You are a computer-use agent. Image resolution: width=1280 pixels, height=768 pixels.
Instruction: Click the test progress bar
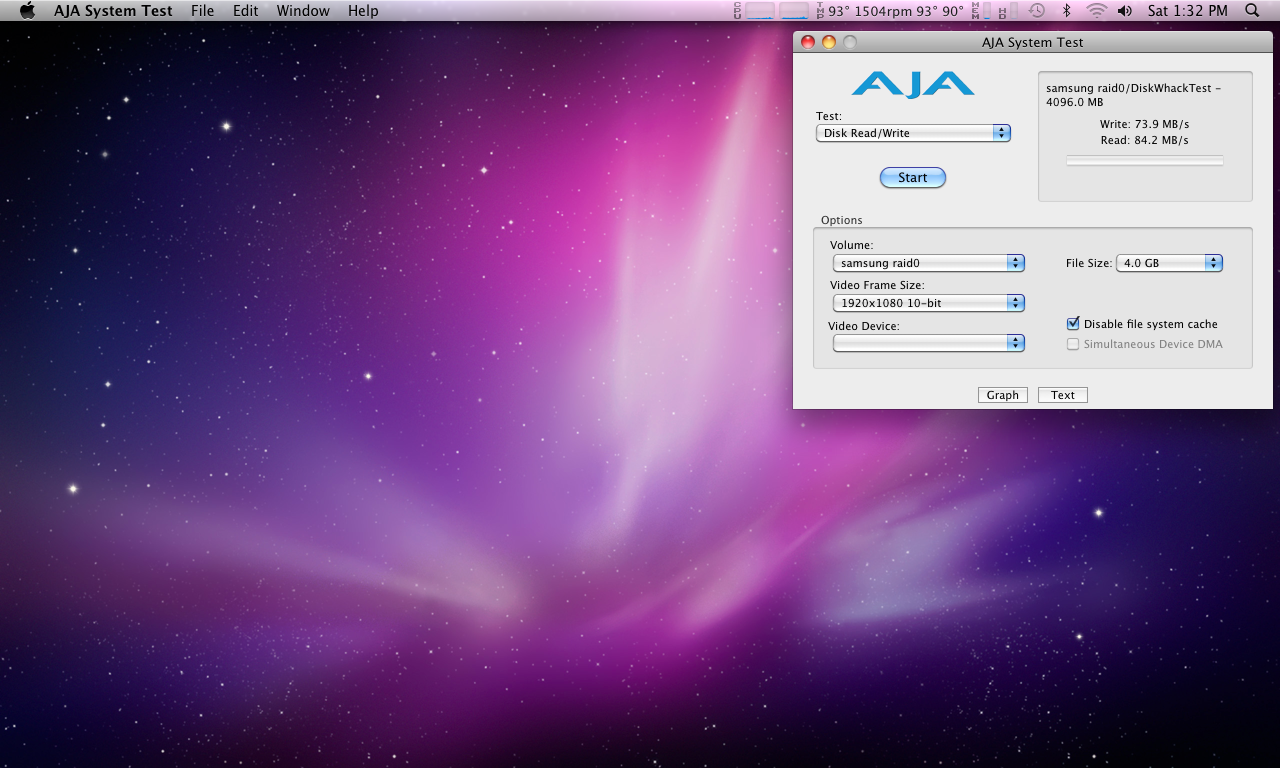pos(1145,160)
